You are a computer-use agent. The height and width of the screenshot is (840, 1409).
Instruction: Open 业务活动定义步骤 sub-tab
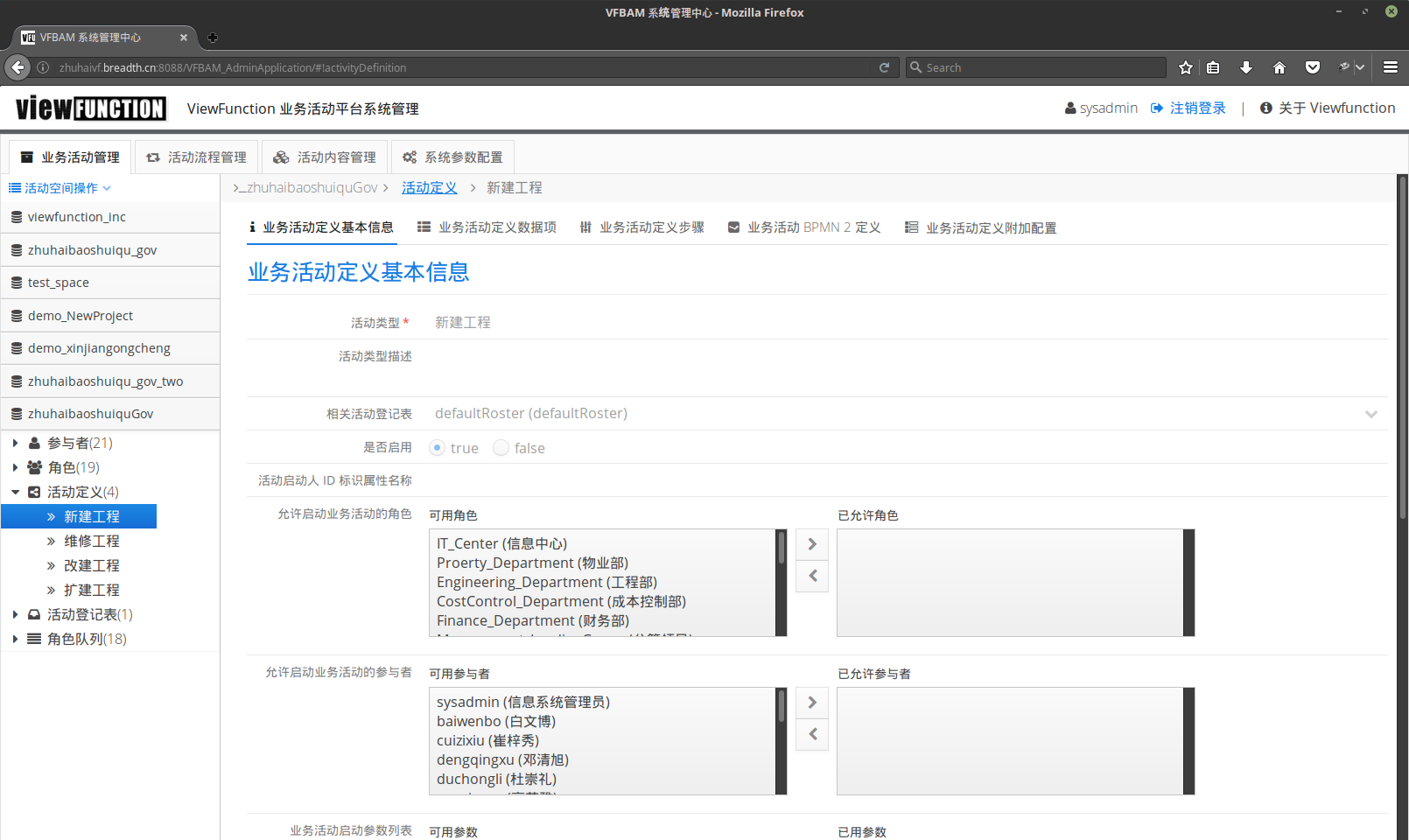642,227
